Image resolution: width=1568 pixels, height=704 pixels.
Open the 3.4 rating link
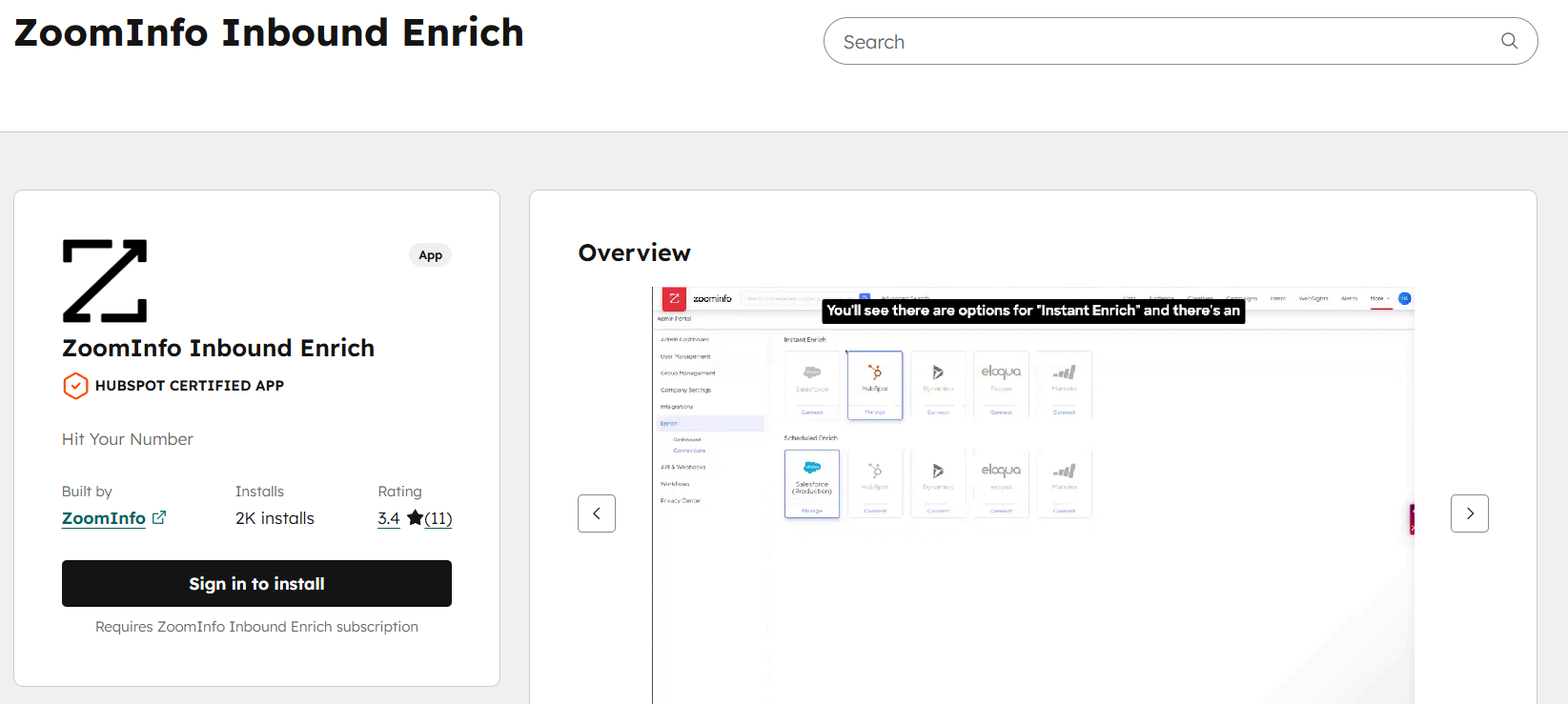389,518
